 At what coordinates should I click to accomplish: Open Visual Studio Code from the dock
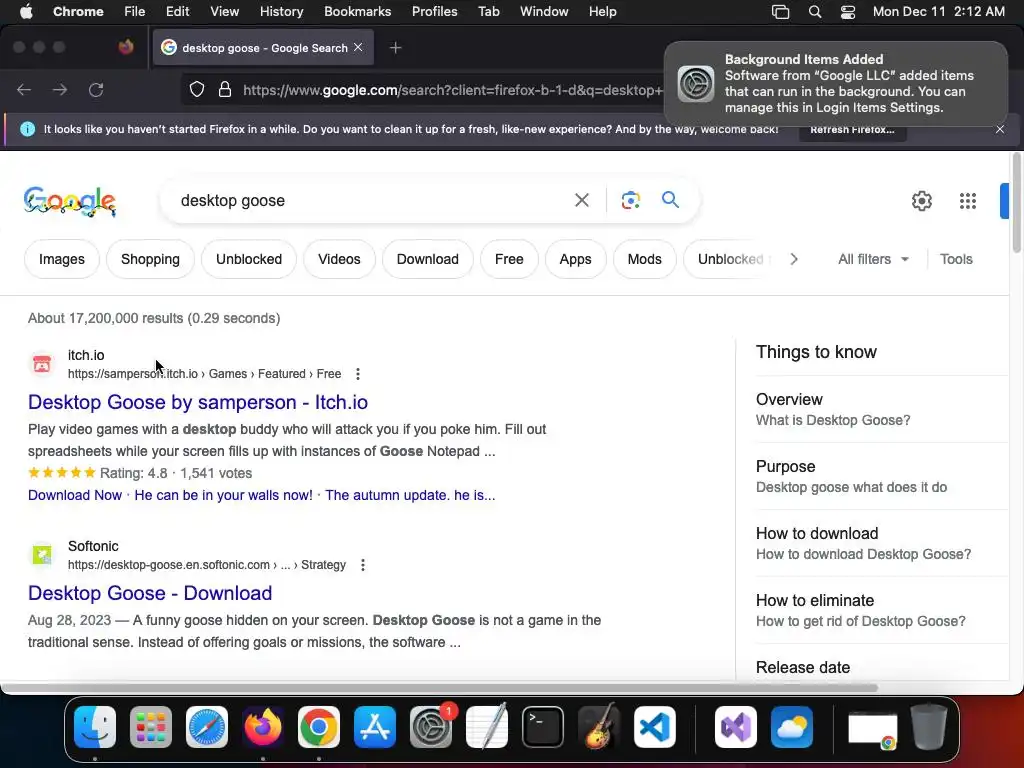coord(654,727)
